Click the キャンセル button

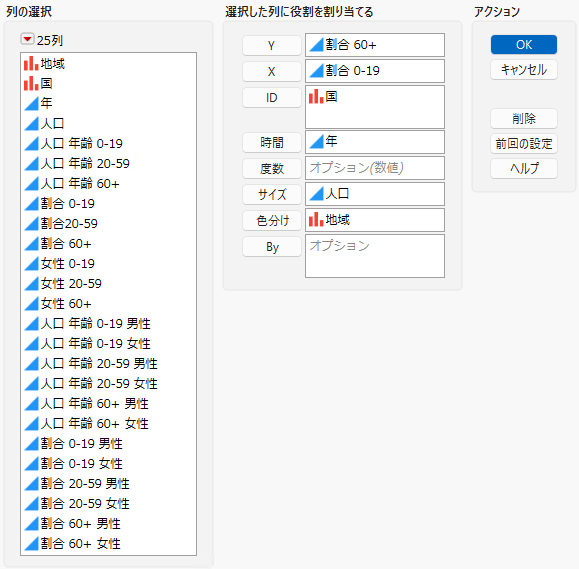pyautogui.click(x=524, y=69)
